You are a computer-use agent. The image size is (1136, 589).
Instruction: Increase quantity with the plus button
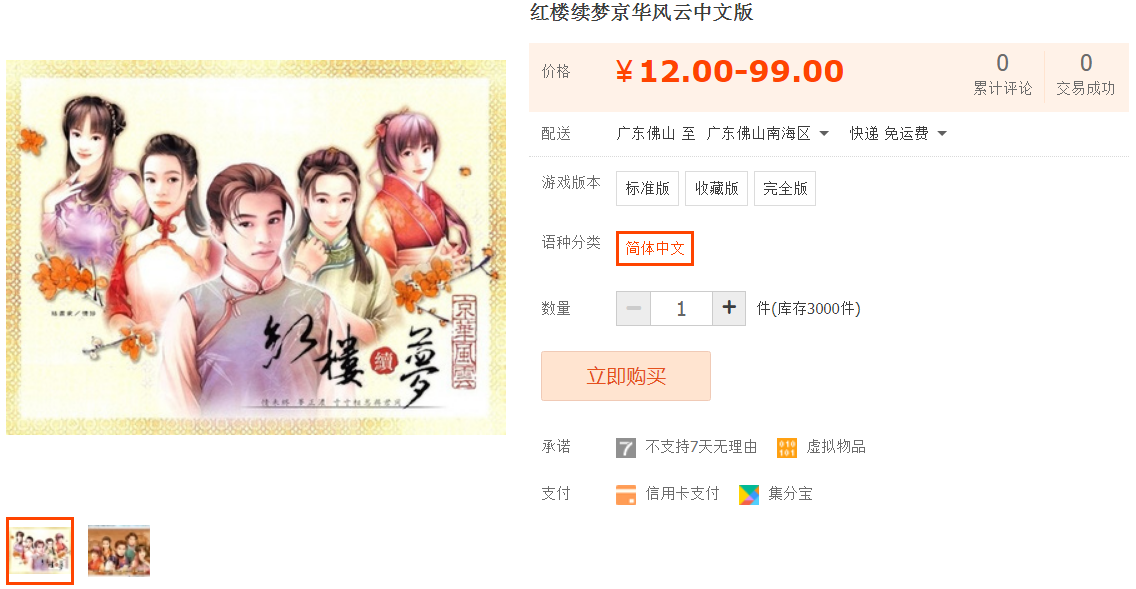pyautogui.click(x=729, y=309)
